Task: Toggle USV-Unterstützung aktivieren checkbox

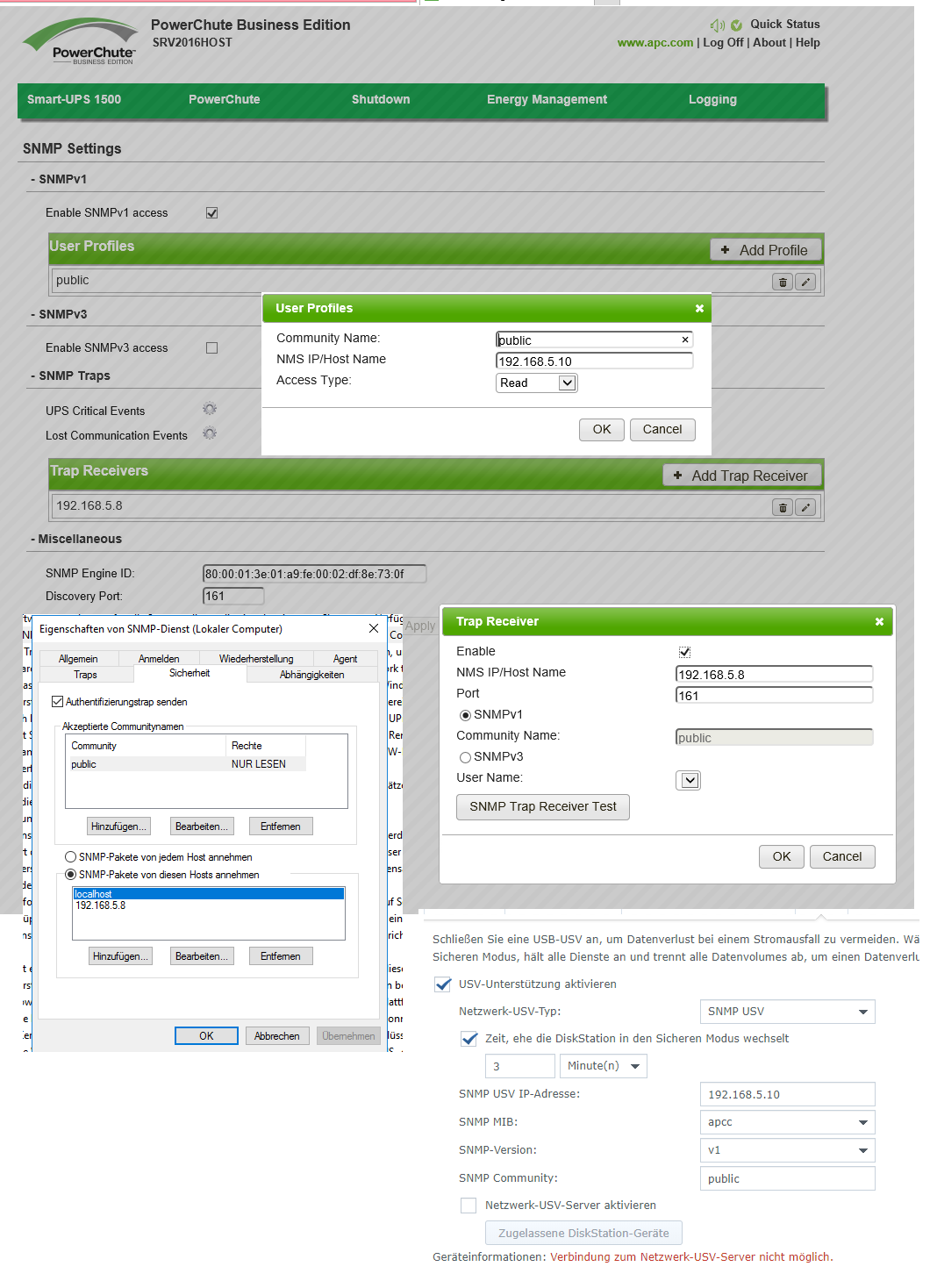Action: tap(443, 984)
